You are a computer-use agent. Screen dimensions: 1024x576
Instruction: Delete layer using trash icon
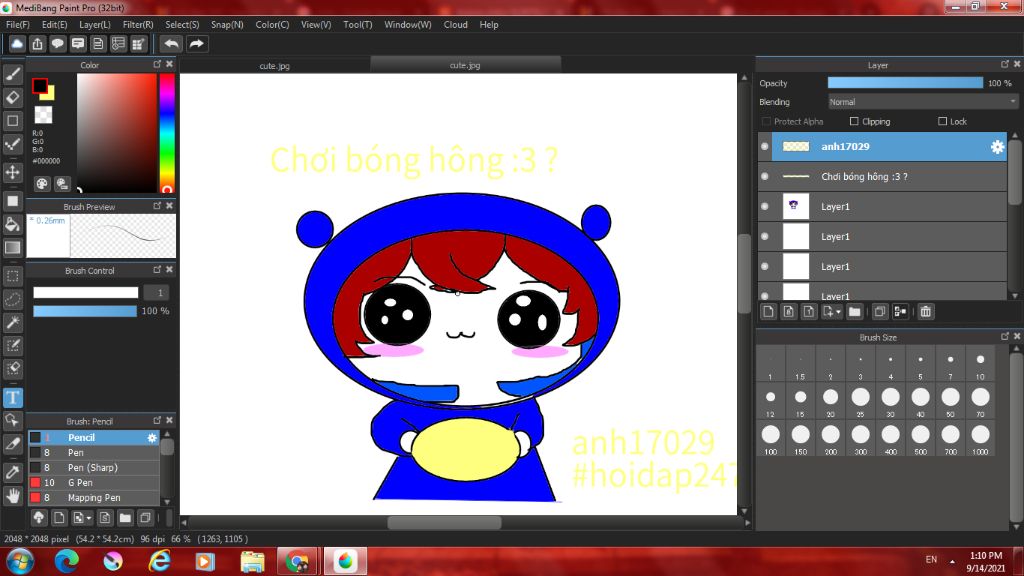click(926, 312)
